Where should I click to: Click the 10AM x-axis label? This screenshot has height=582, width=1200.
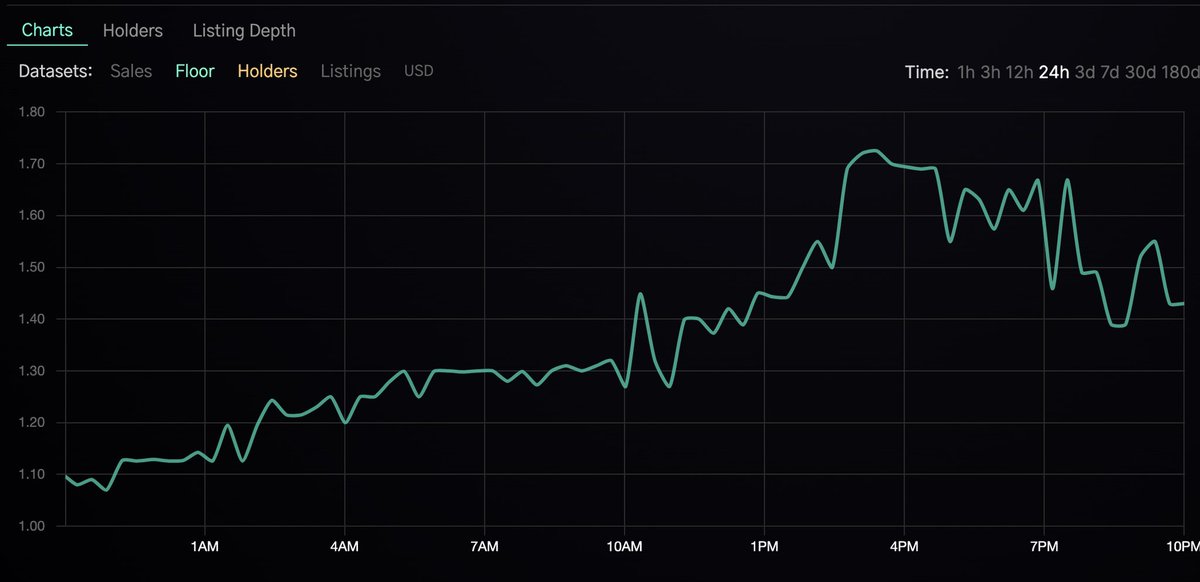(624, 547)
